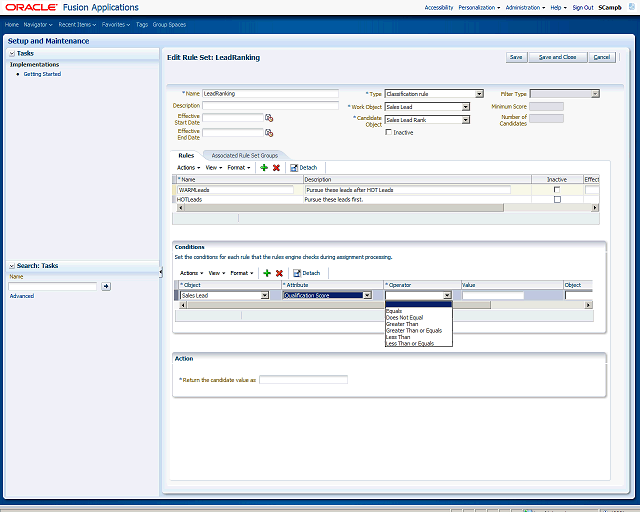
Task: Open the Work Object dropdown
Action: click(466, 107)
